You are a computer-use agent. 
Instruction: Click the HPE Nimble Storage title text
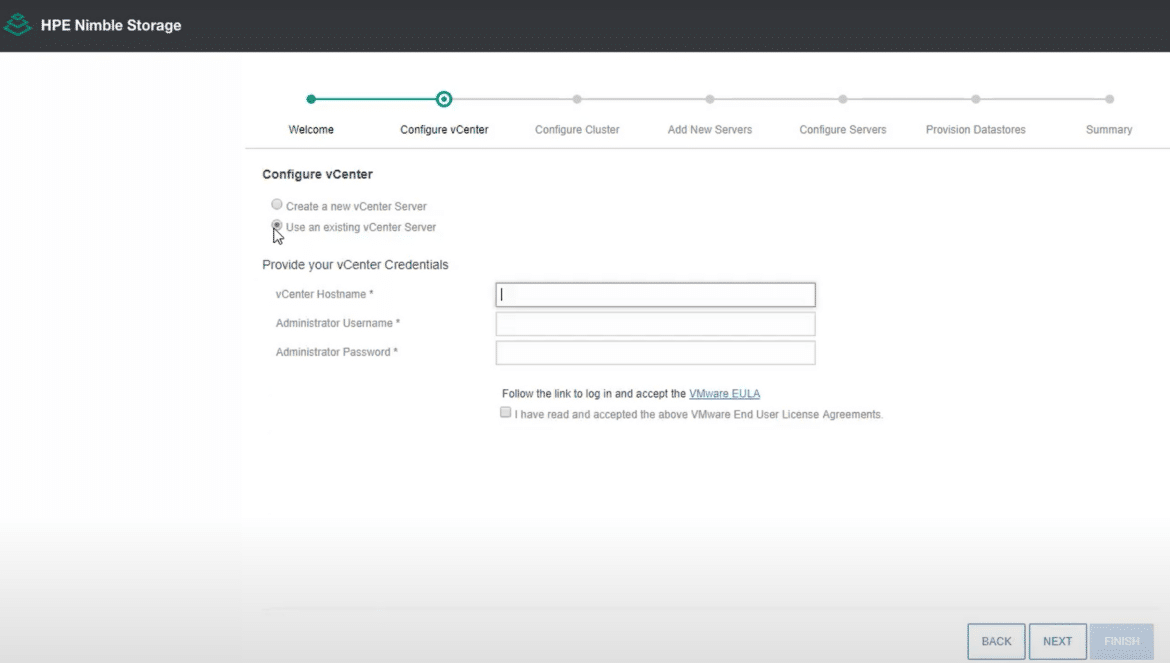pos(111,25)
